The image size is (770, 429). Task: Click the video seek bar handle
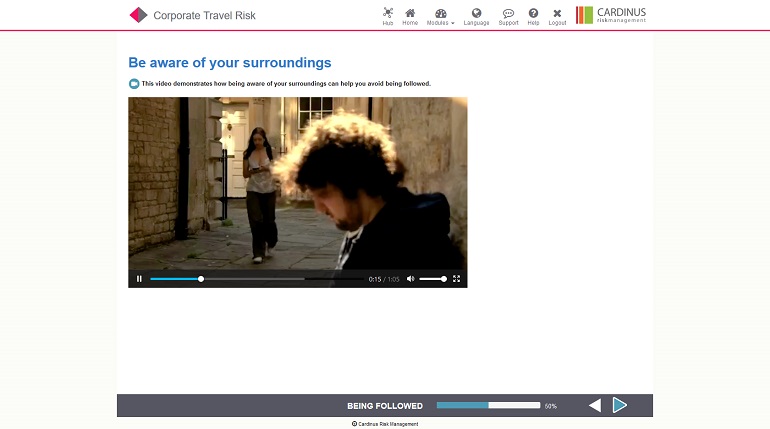(x=201, y=279)
